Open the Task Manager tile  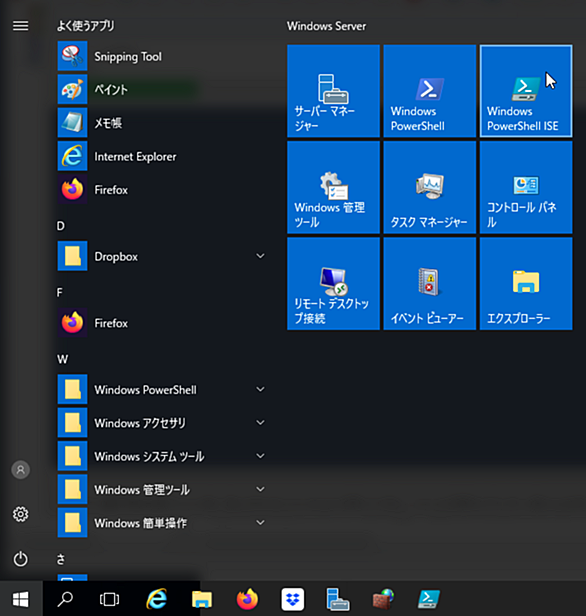point(429,187)
